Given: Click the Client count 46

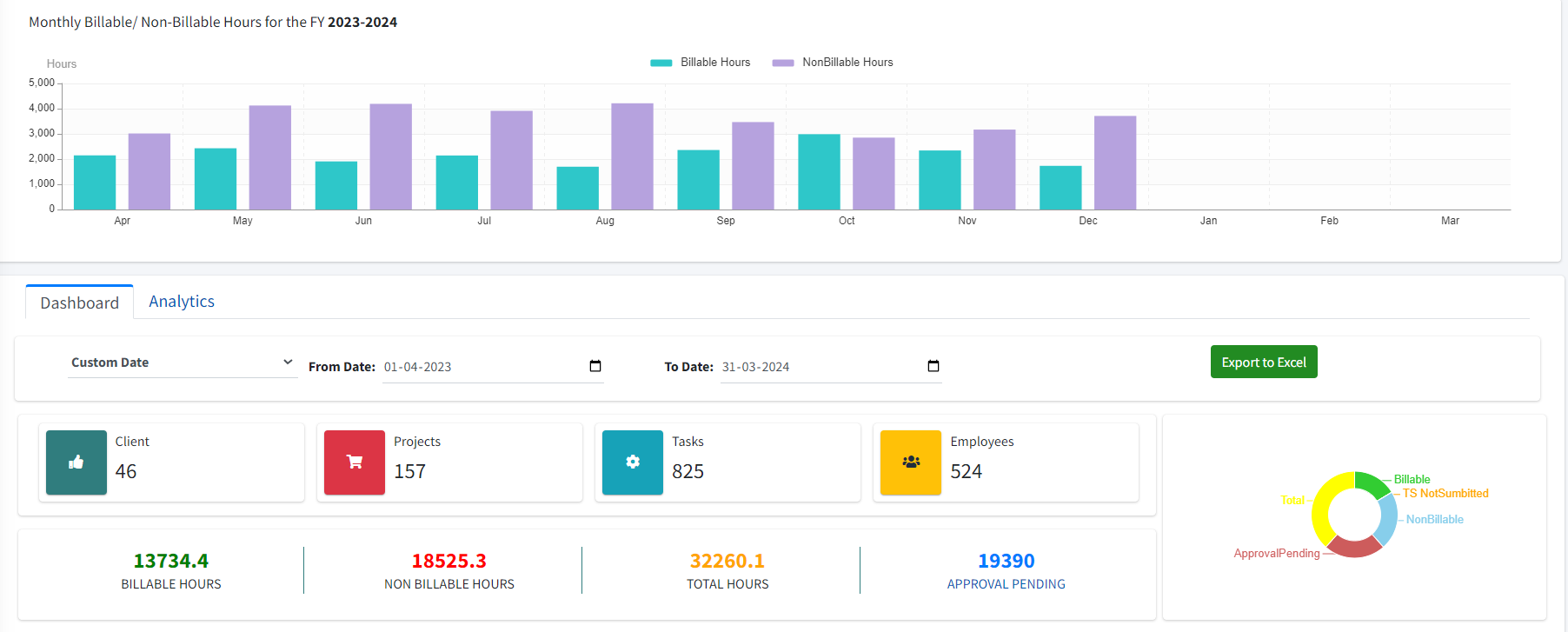Looking at the screenshot, I should coord(126,471).
